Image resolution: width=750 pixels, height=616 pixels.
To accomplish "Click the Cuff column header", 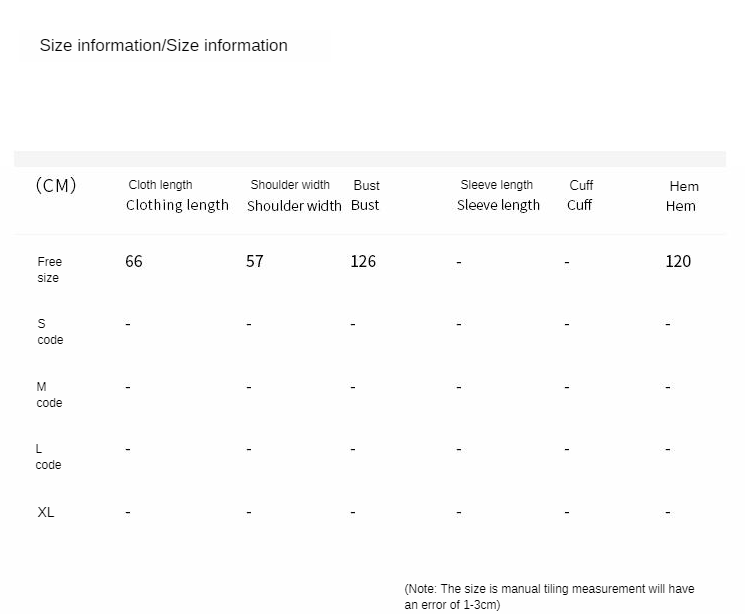I will point(580,195).
